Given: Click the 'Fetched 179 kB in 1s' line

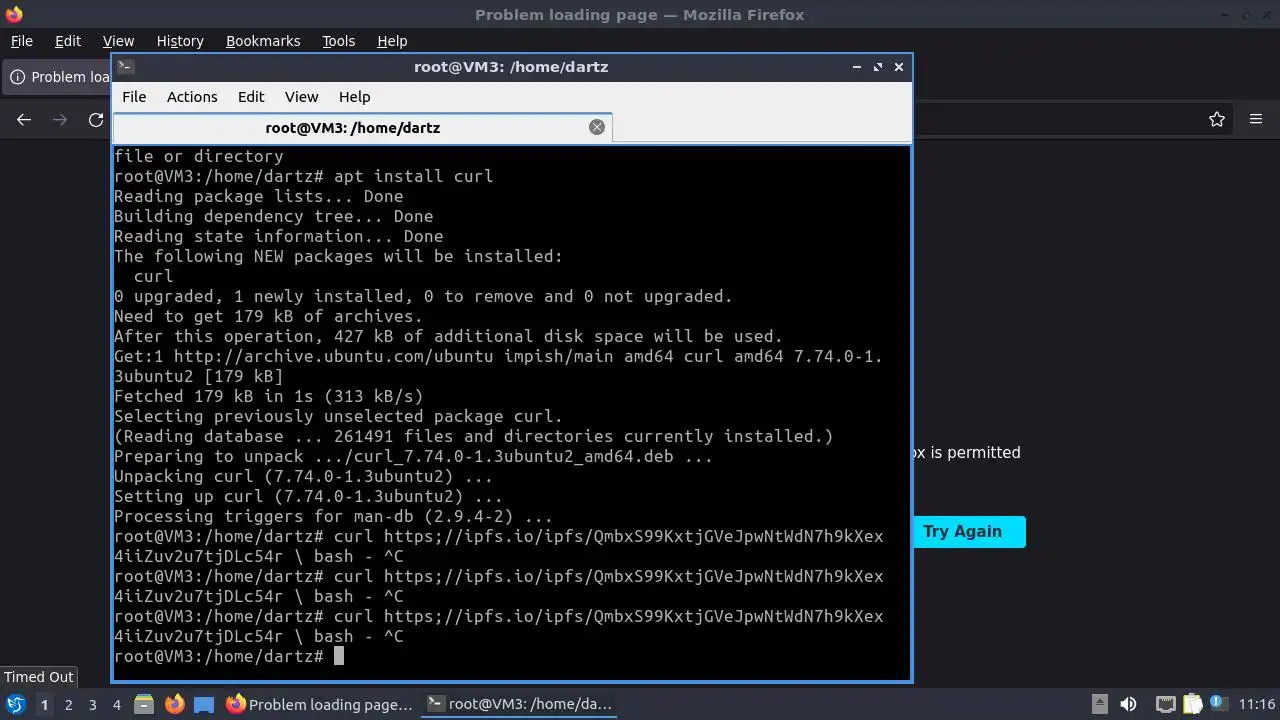Looking at the screenshot, I should pos(269,396).
